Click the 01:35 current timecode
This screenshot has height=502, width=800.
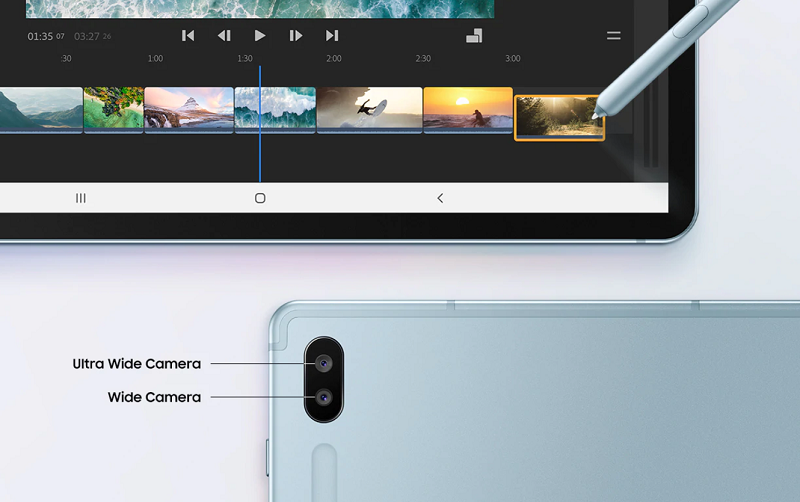click(40, 37)
